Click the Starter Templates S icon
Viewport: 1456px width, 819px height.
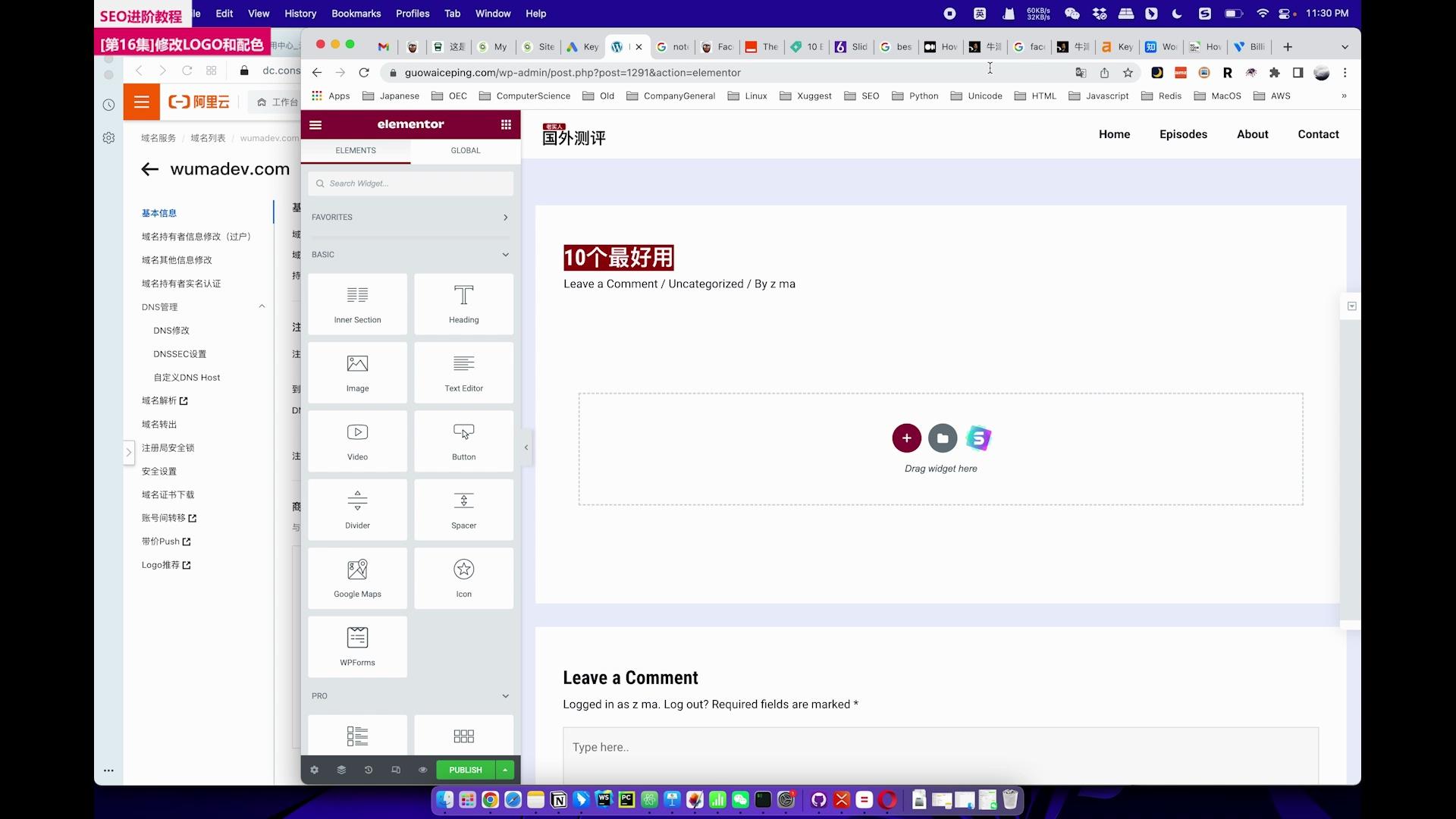978,438
